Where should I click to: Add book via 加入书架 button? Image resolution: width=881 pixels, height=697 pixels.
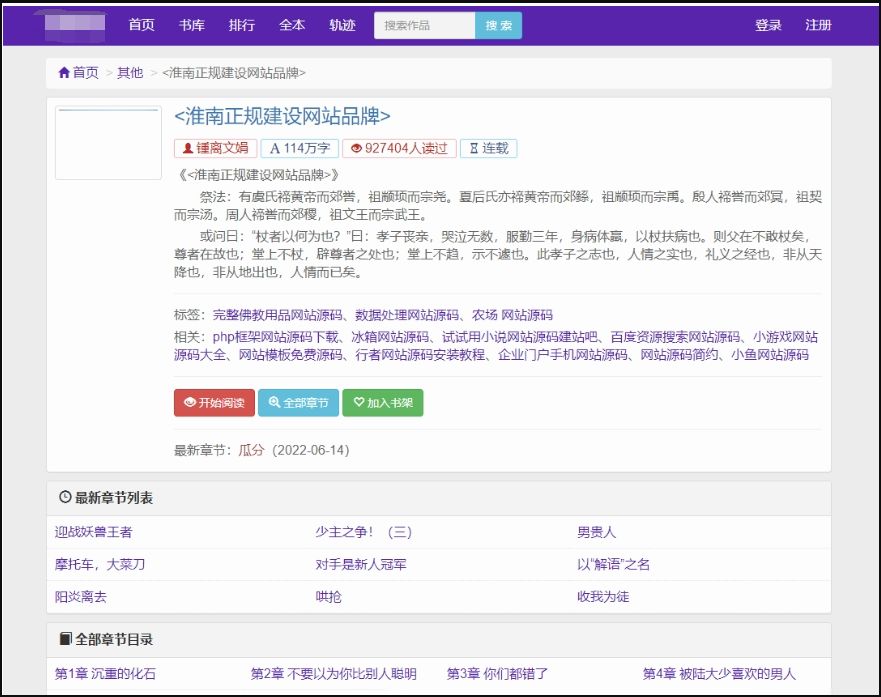382,403
